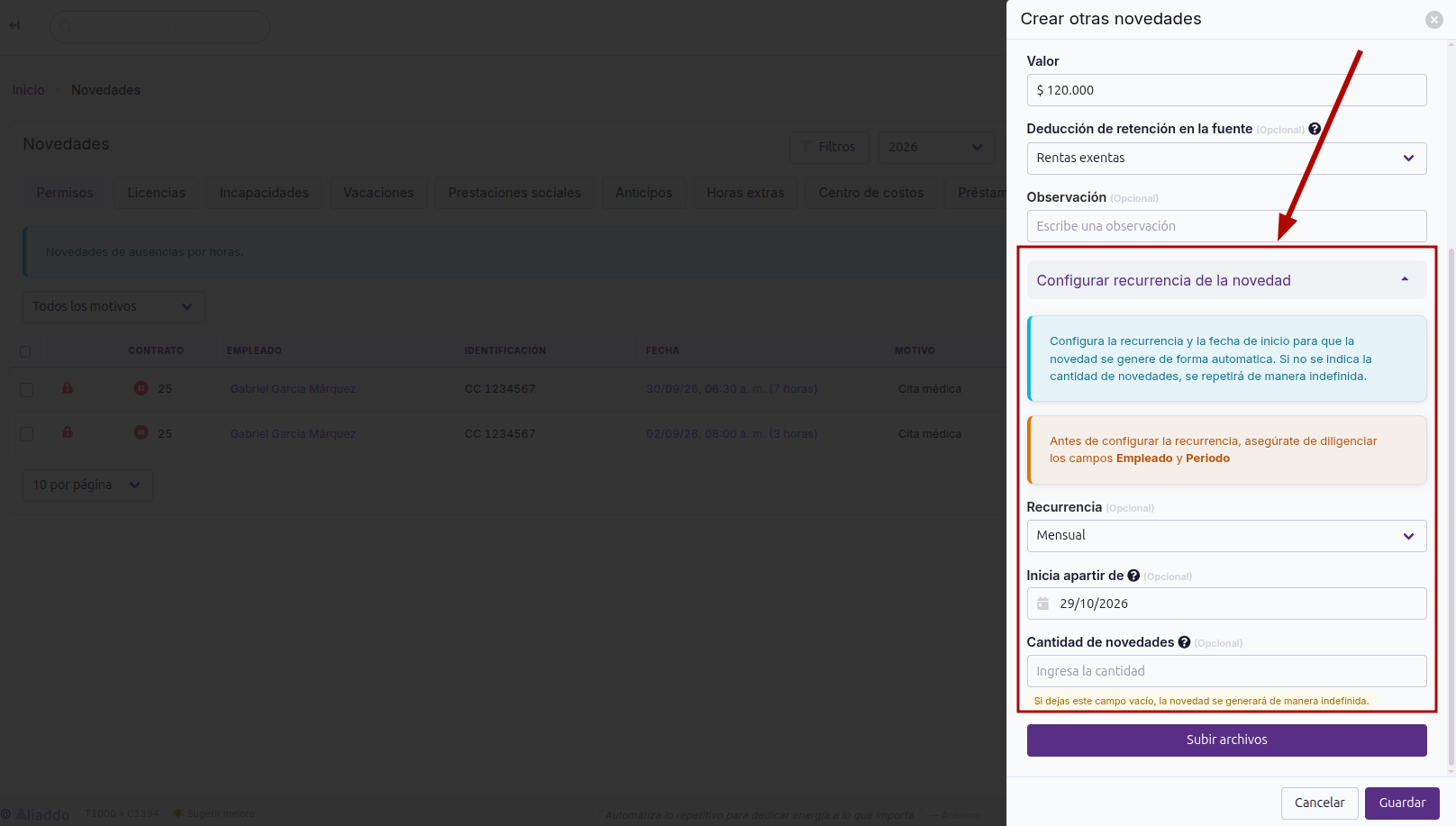Close the Crear otras novedades panel
The width and height of the screenshot is (1456, 826).
1433,20
